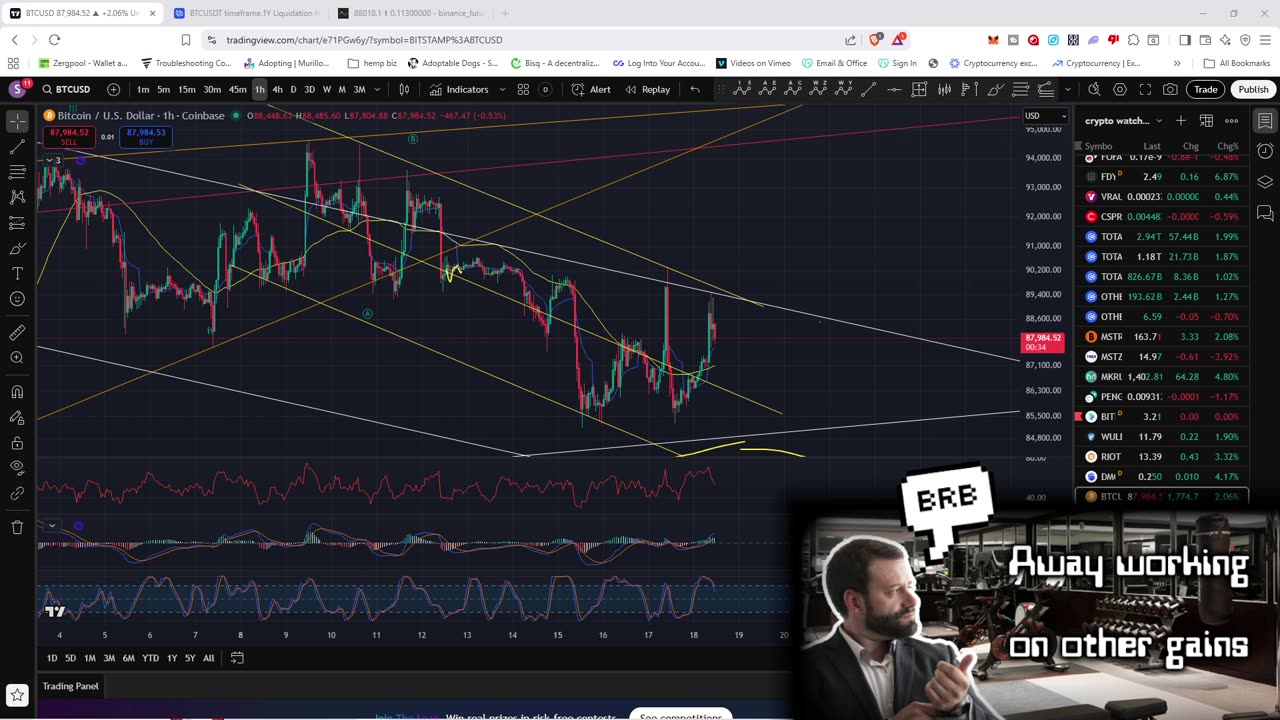Take a chart snapshot with camera icon
The height and width of the screenshot is (720, 1280).
click(x=1170, y=89)
